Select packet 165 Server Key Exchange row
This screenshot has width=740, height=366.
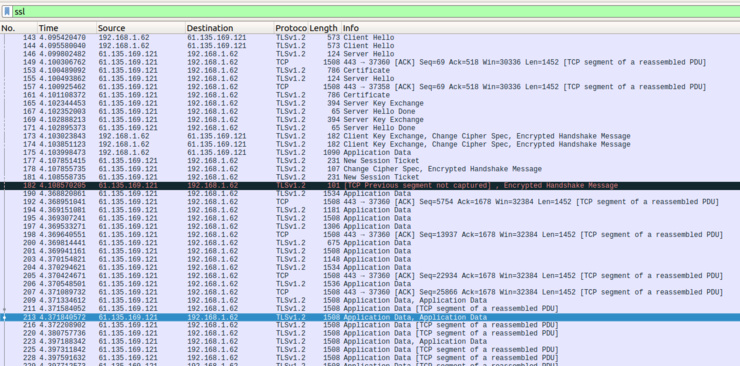click(370, 103)
